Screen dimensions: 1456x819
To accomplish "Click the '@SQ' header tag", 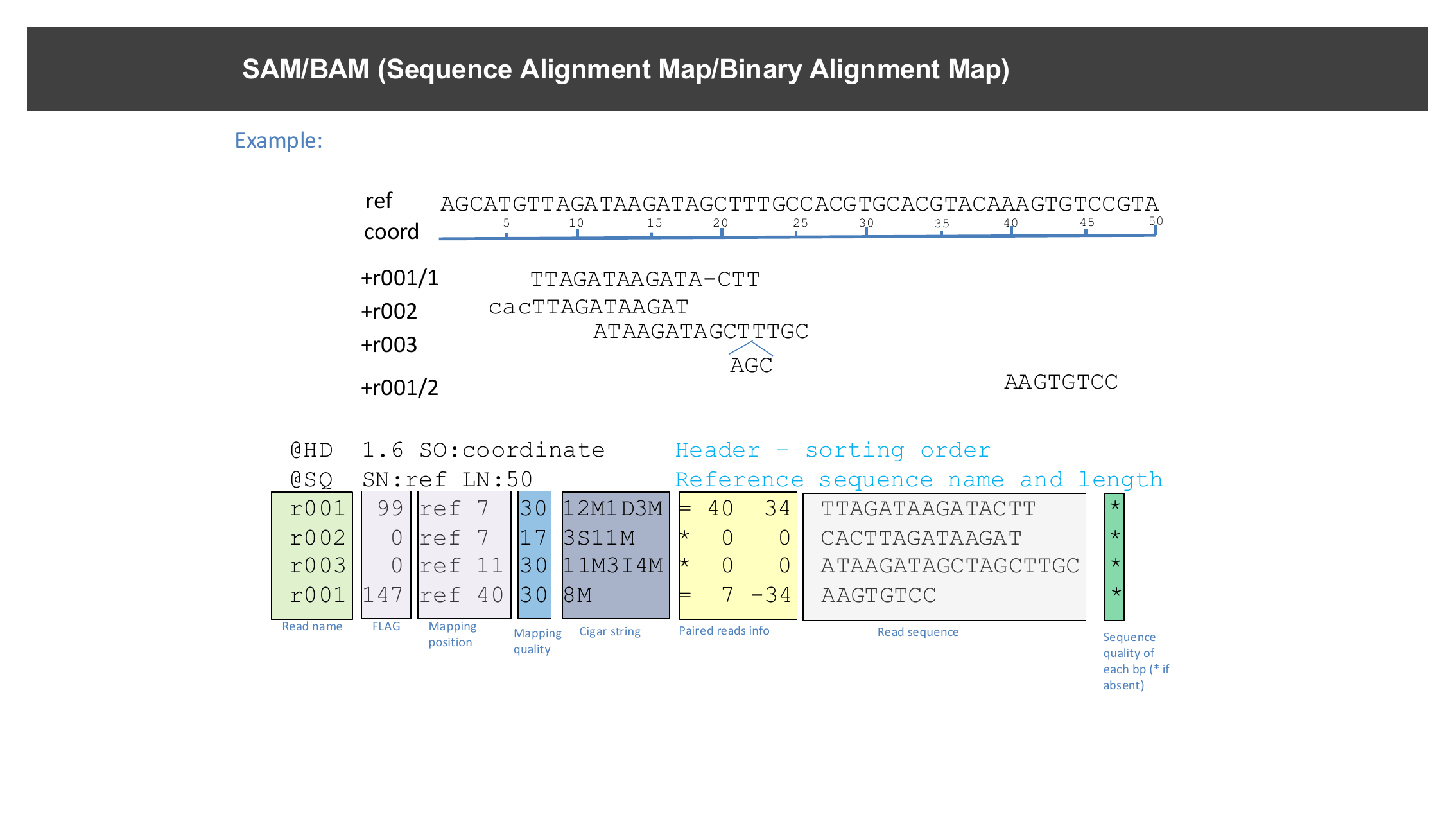I will click(x=311, y=480).
